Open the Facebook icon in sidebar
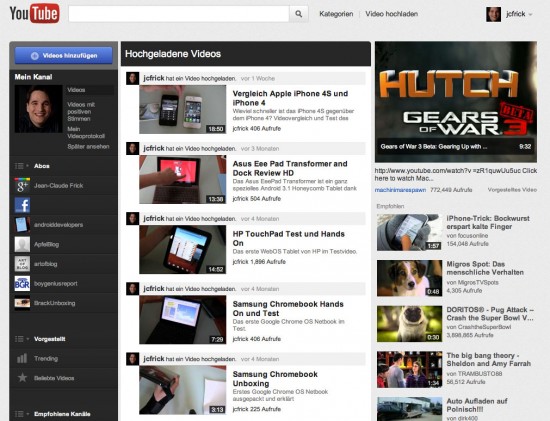The width and height of the screenshot is (550, 421). pyautogui.click(x=22, y=205)
